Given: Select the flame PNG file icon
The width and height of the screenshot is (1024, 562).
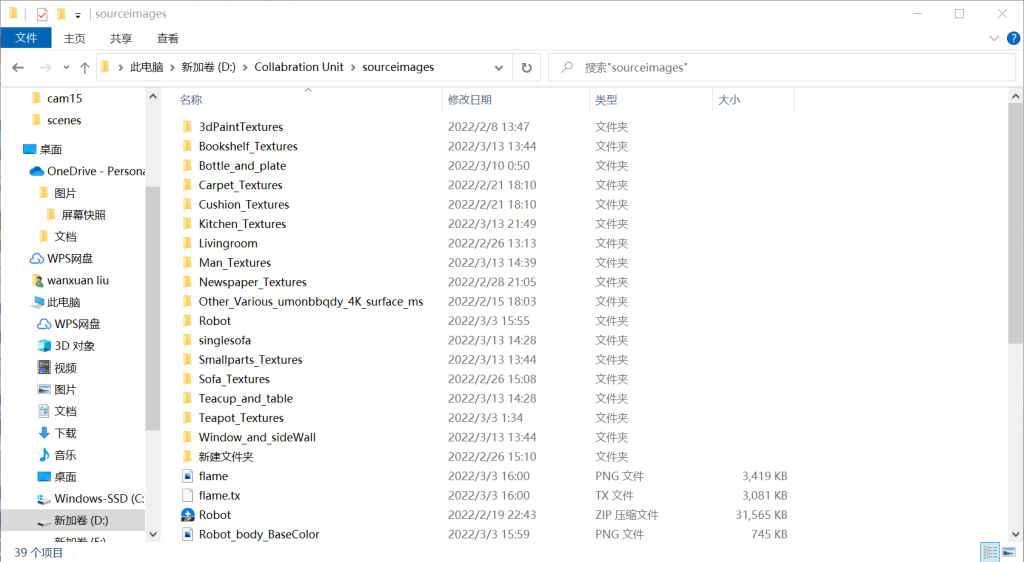Looking at the screenshot, I should [x=187, y=476].
